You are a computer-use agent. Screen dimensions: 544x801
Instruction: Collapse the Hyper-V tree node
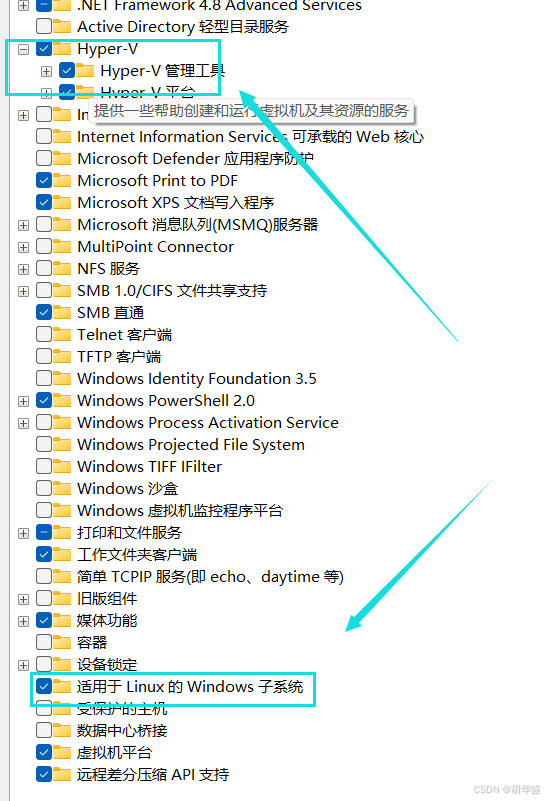[x=23, y=50]
